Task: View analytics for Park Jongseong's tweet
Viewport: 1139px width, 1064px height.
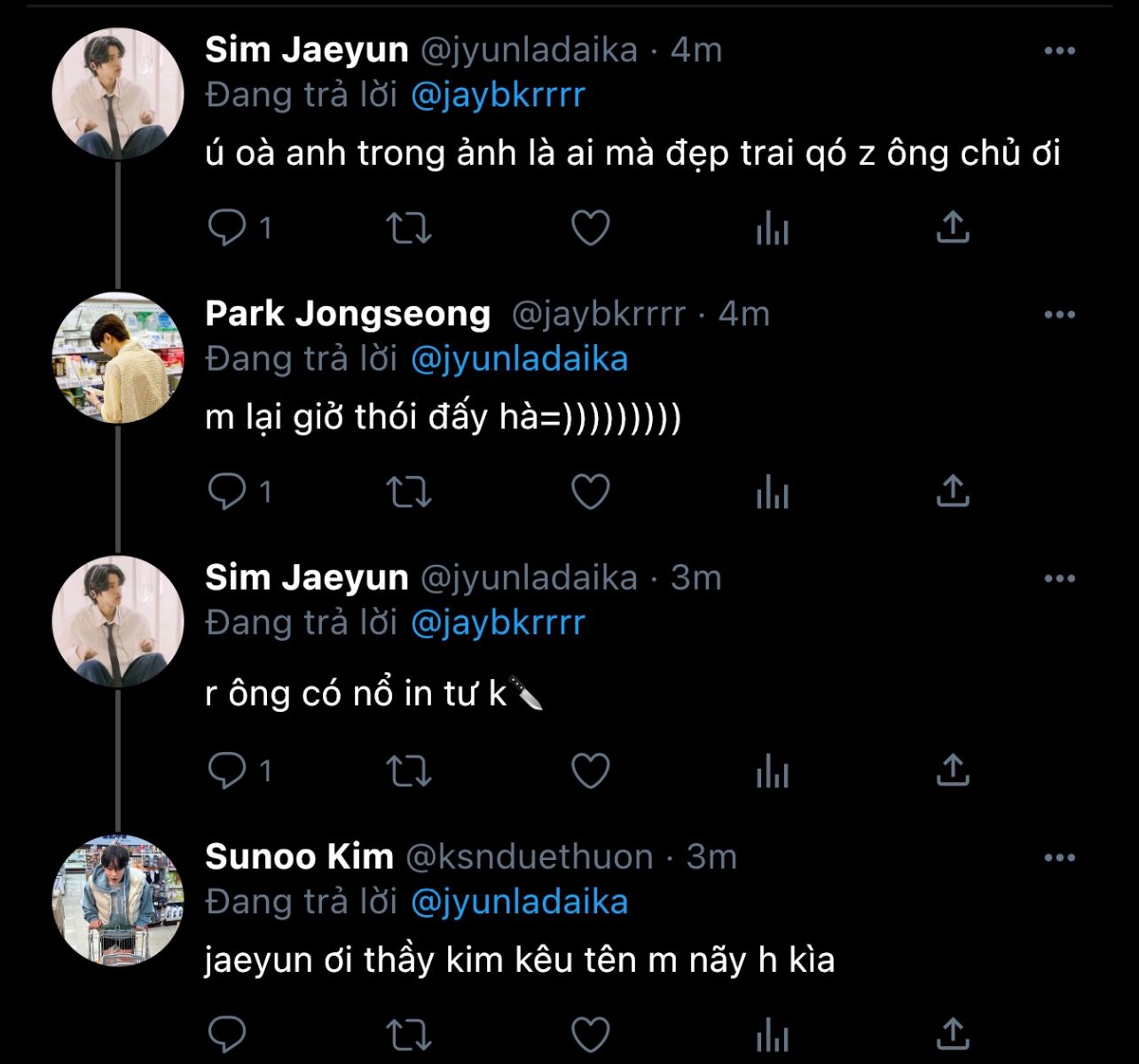Action: [772, 492]
